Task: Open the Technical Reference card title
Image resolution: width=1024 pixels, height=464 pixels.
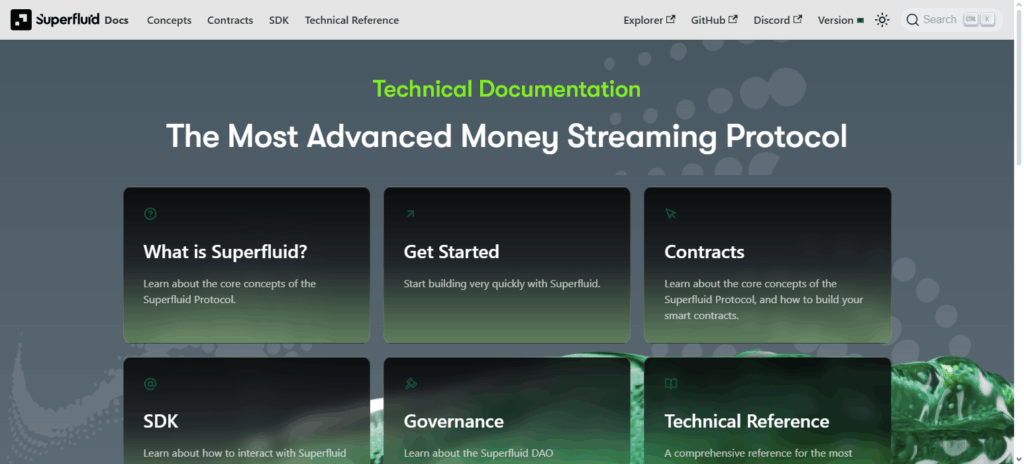Action: pyautogui.click(x=746, y=421)
